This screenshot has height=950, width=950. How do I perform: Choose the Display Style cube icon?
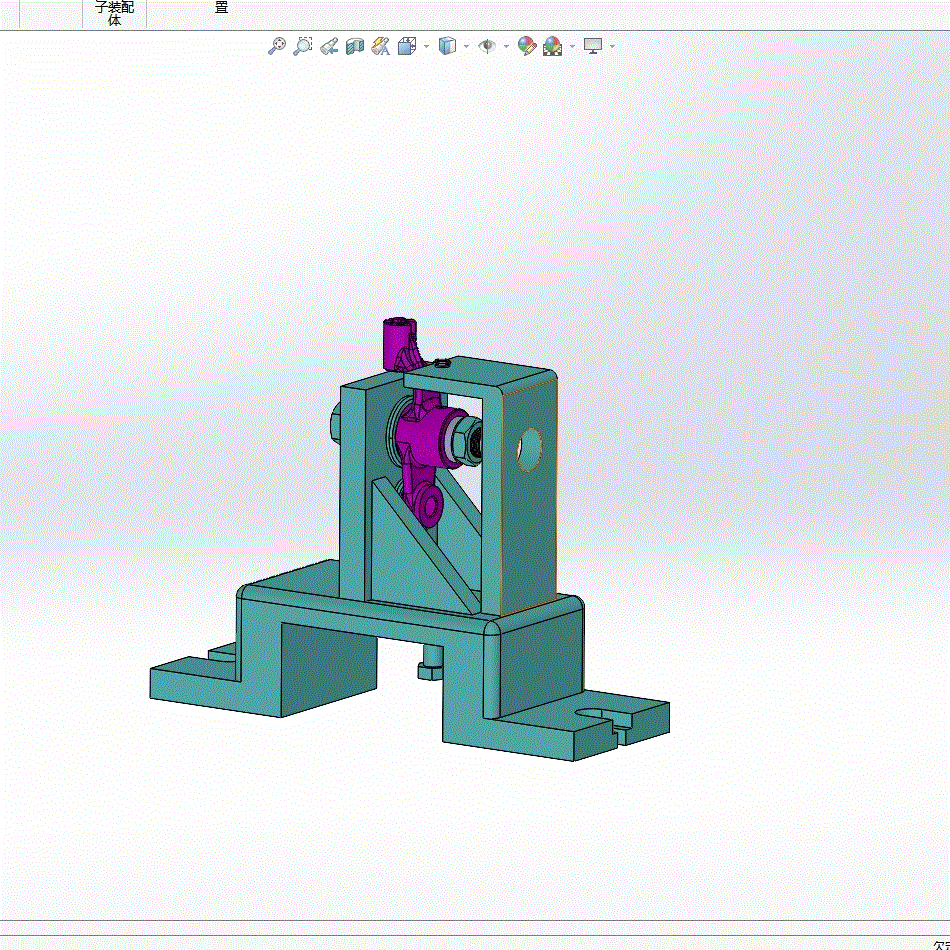pyautogui.click(x=447, y=46)
